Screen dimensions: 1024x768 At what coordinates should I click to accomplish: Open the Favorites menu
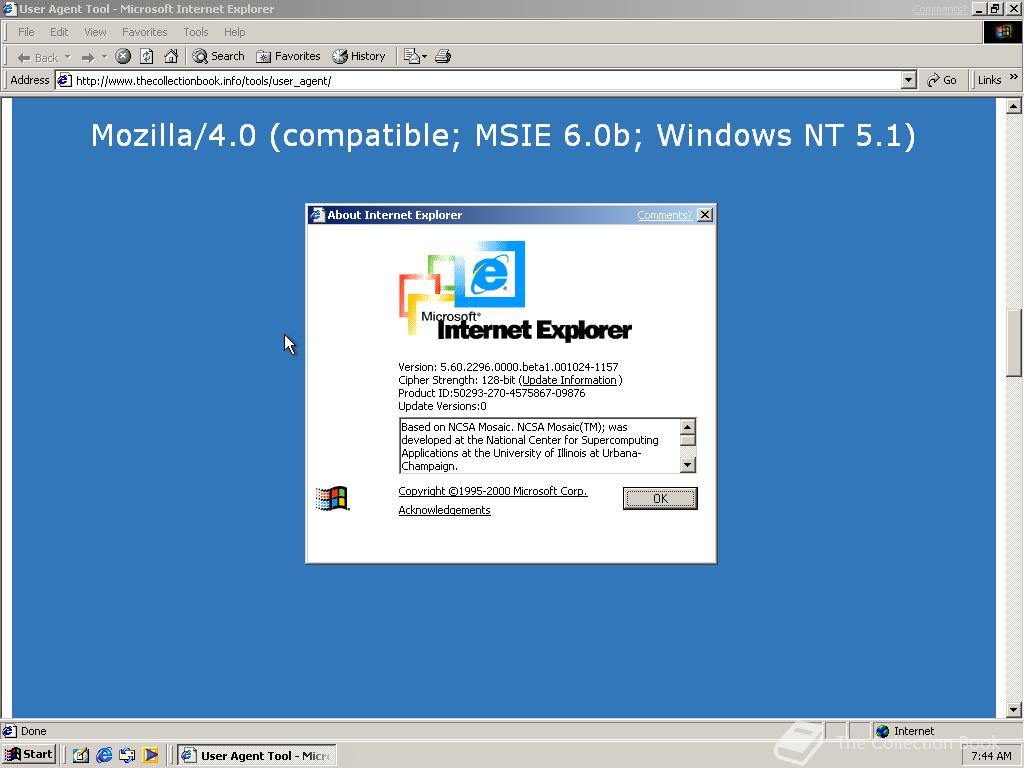pyautogui.click(x=144, y=32)
